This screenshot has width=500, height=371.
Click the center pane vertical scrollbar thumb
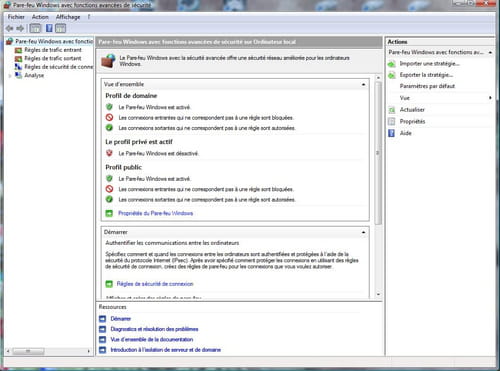click(x=378, y=153)
